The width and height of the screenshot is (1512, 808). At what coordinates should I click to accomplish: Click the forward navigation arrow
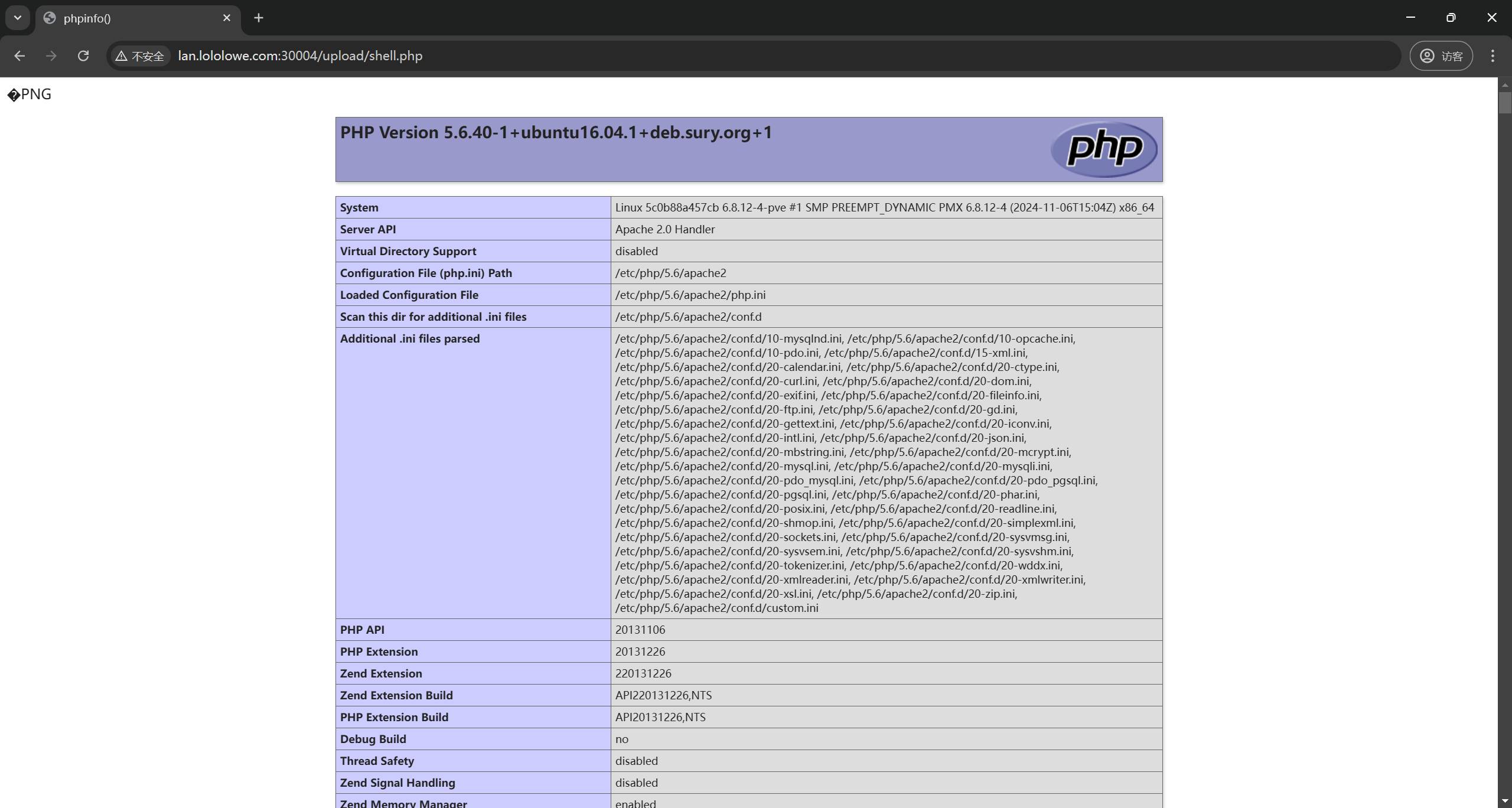point(51,56)
